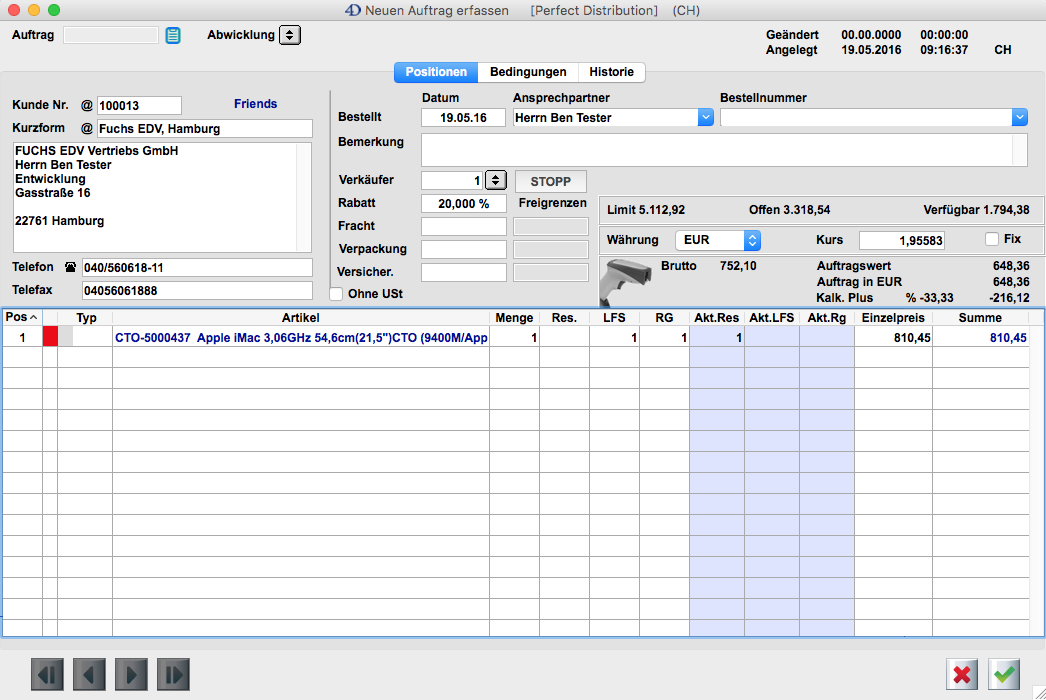Click into the Rabatt percentage field
Image resolution: width=1046 pixels, height=700 pixels.
(x=463, y=203)
